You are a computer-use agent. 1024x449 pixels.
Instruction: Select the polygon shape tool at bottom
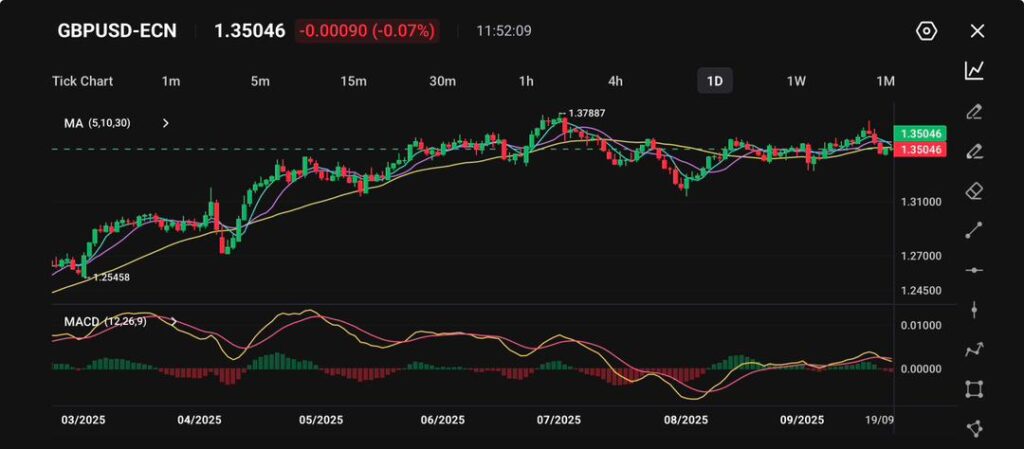pyautogui.click(x=974, y=428)
